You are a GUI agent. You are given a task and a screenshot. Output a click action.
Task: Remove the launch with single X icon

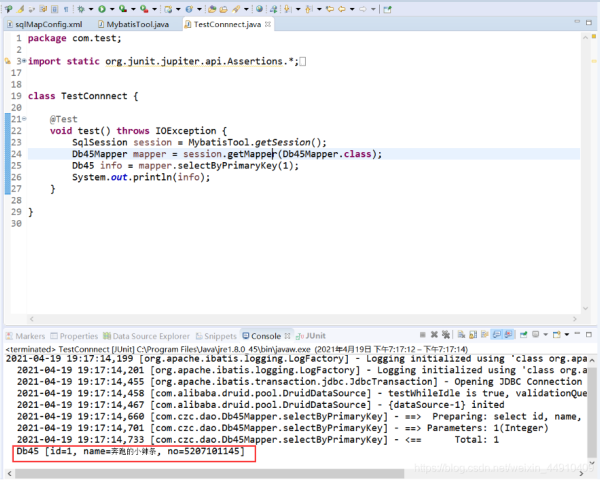point(434,335)
